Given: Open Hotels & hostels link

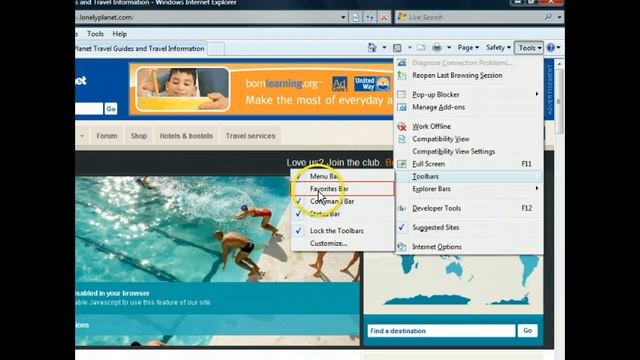Looking at the screenshot, I should 186,136.
